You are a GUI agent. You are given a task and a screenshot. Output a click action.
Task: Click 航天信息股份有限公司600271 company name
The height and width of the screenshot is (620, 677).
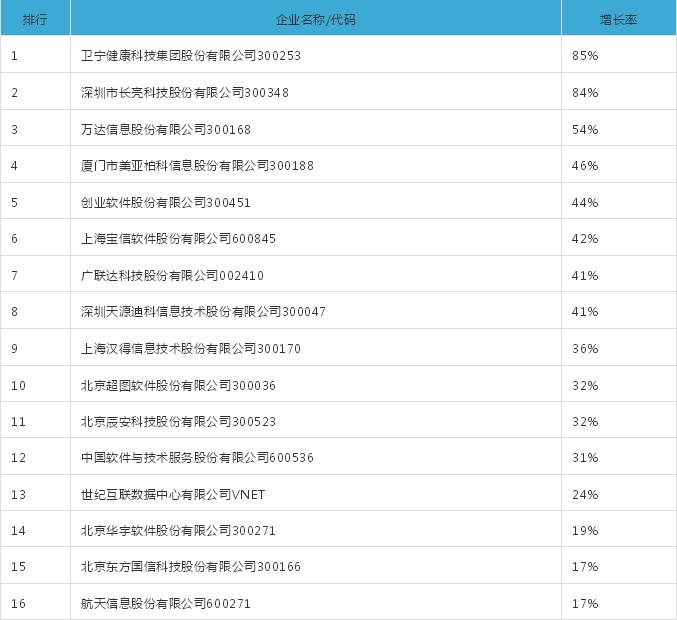(165, 603)
